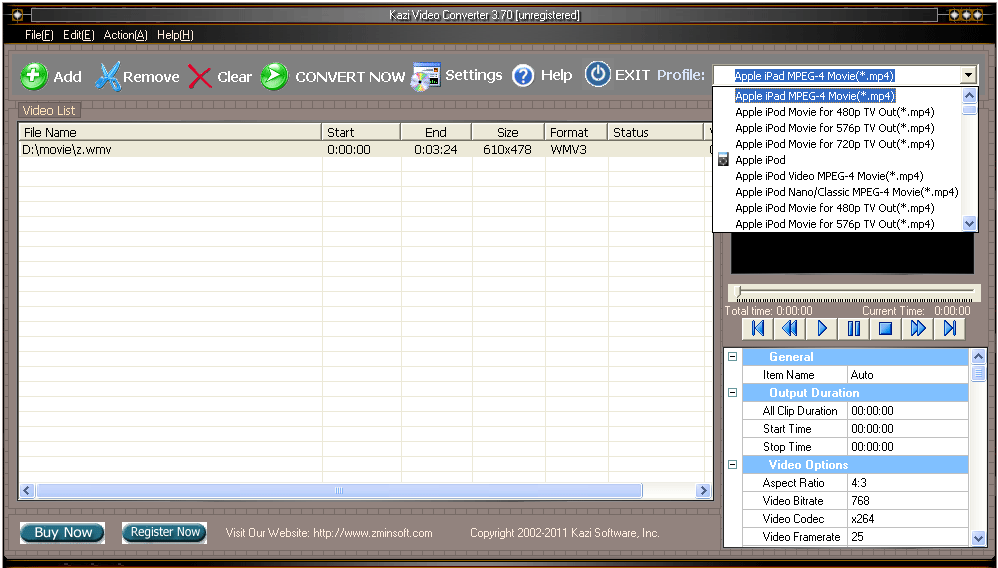Select the Video List tab
The height and width of the screenshot is (568, 998).
[x=49, y=110]
